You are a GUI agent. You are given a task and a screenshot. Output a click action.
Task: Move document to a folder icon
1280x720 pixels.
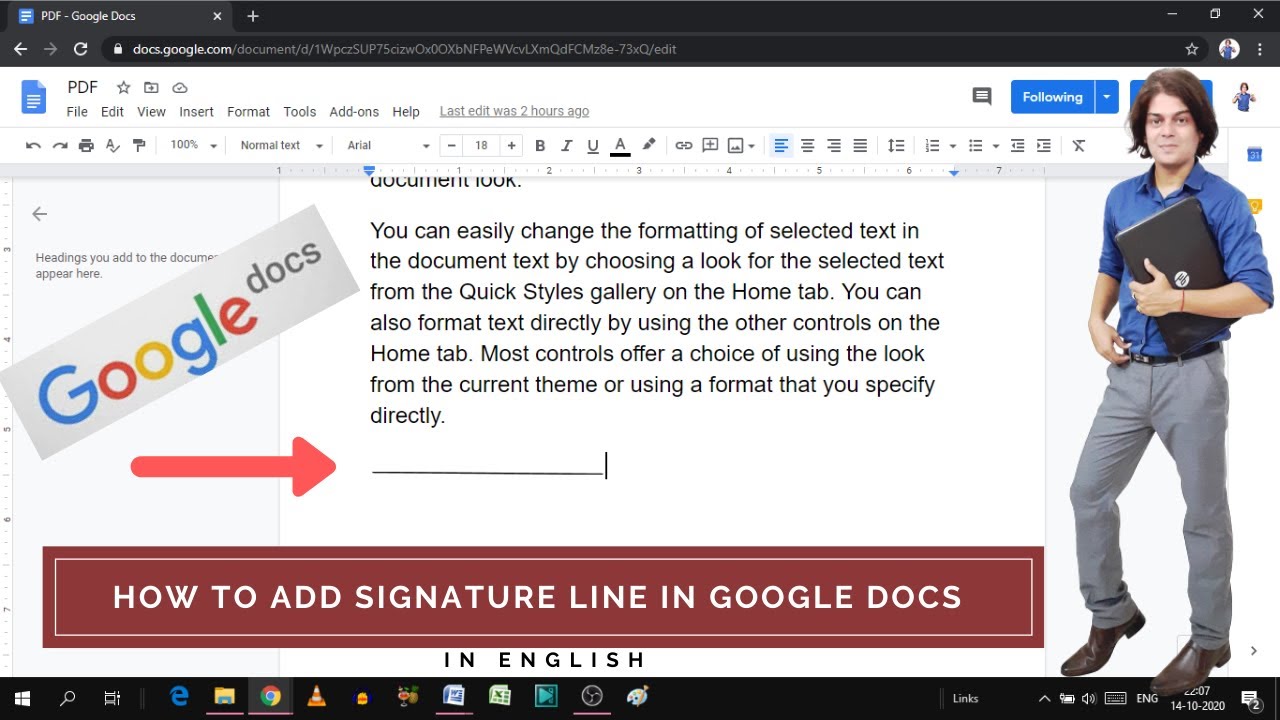click(x=151, y=88)
